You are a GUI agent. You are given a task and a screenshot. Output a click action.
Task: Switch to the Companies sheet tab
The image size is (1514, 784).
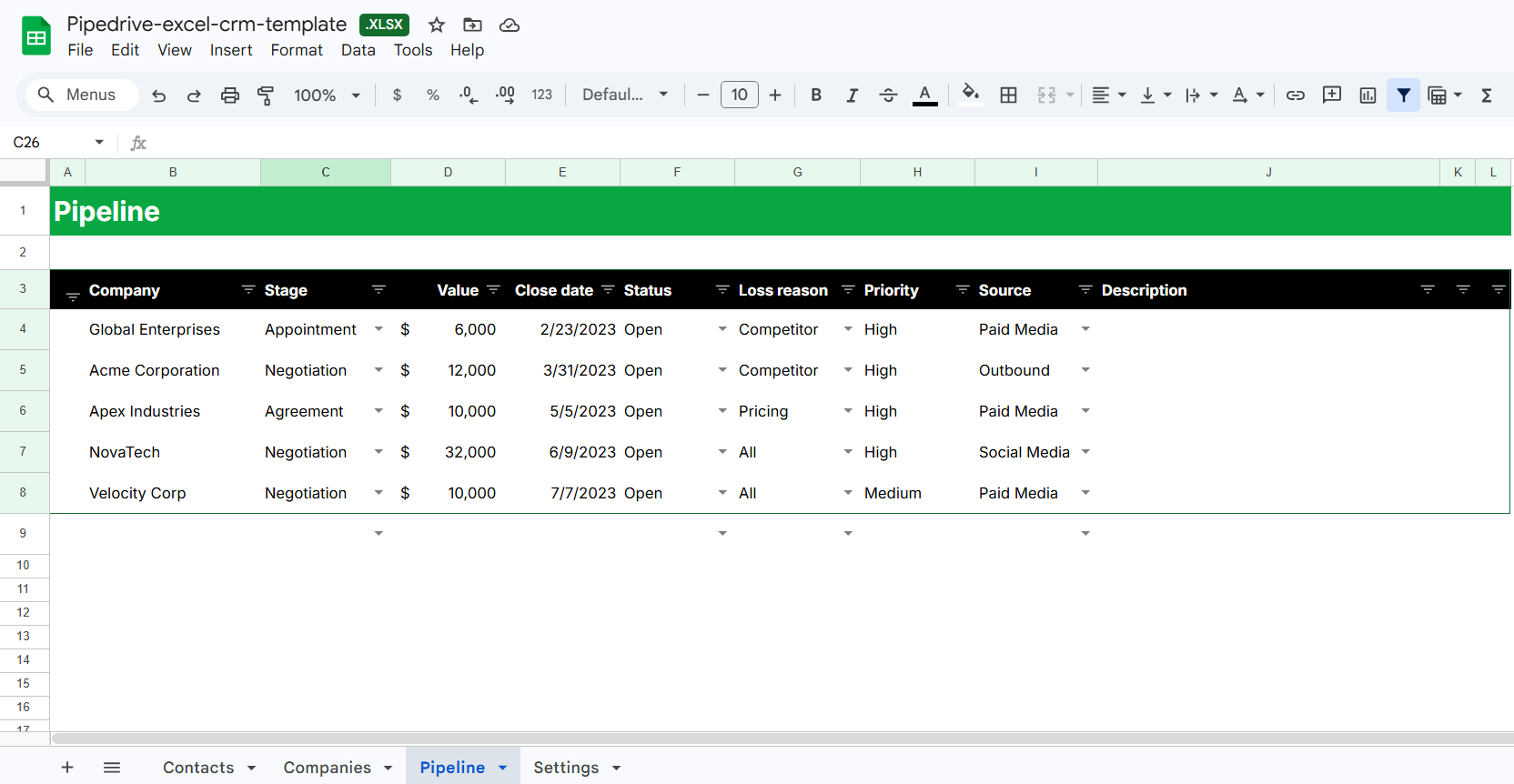coord(338,768)
